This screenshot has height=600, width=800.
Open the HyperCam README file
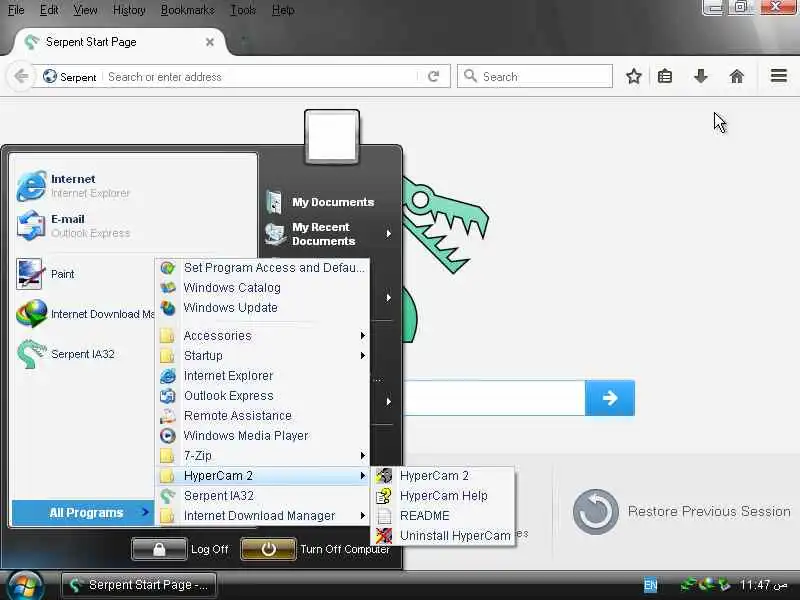coord(443,516)
